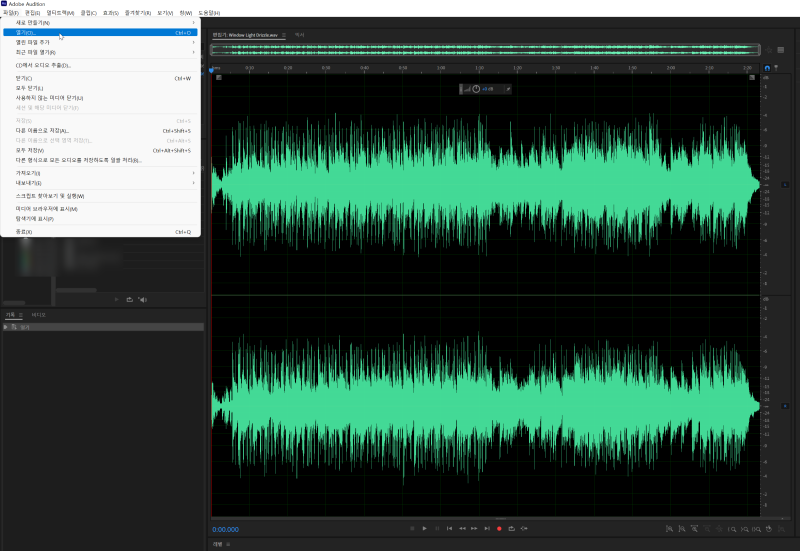Open overview navigator list icon at top right
This screenshot has height=551, width=800.
coord(781,49)
